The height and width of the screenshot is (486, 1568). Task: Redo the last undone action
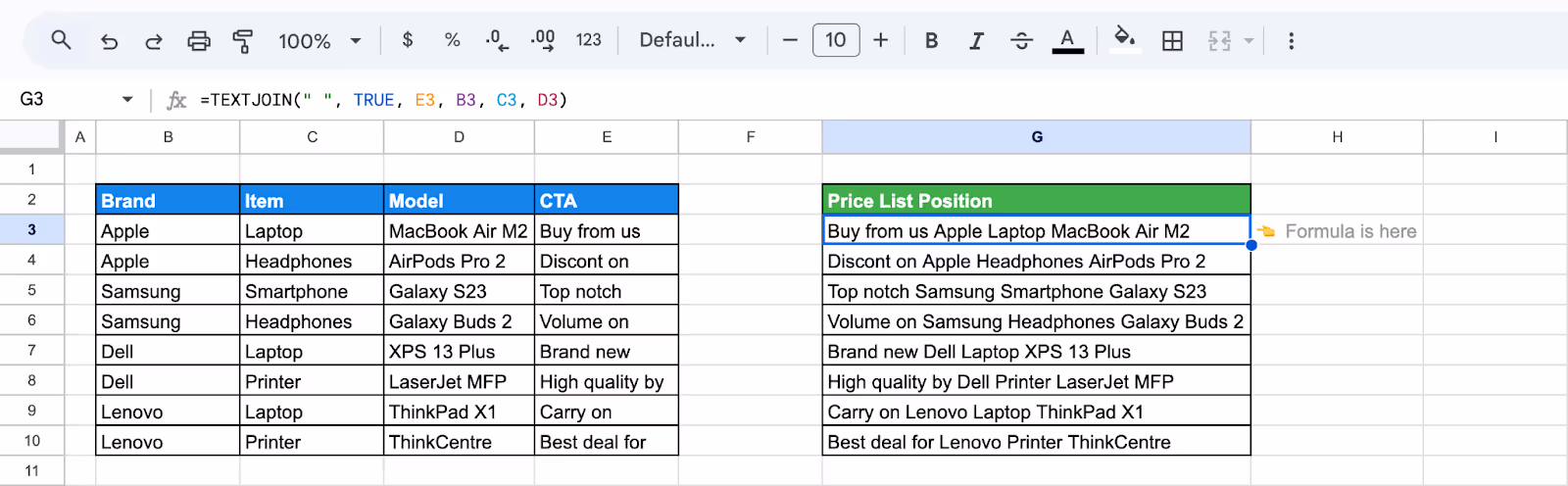(x=154, y=41)
